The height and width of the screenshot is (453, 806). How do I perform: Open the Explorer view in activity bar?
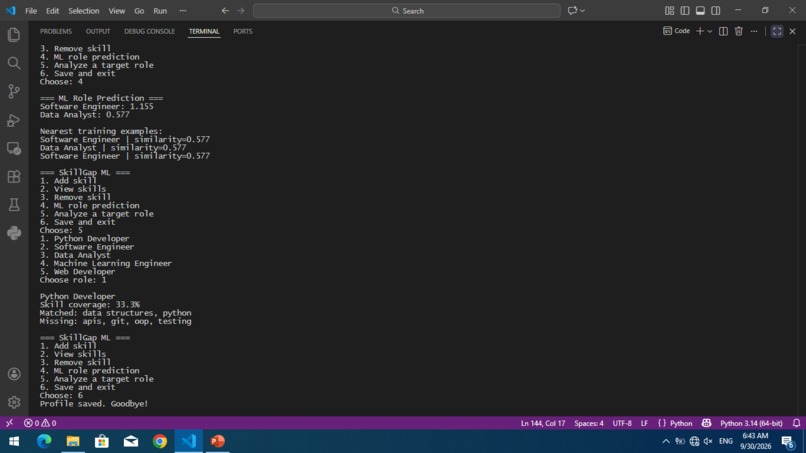(14, 34)
